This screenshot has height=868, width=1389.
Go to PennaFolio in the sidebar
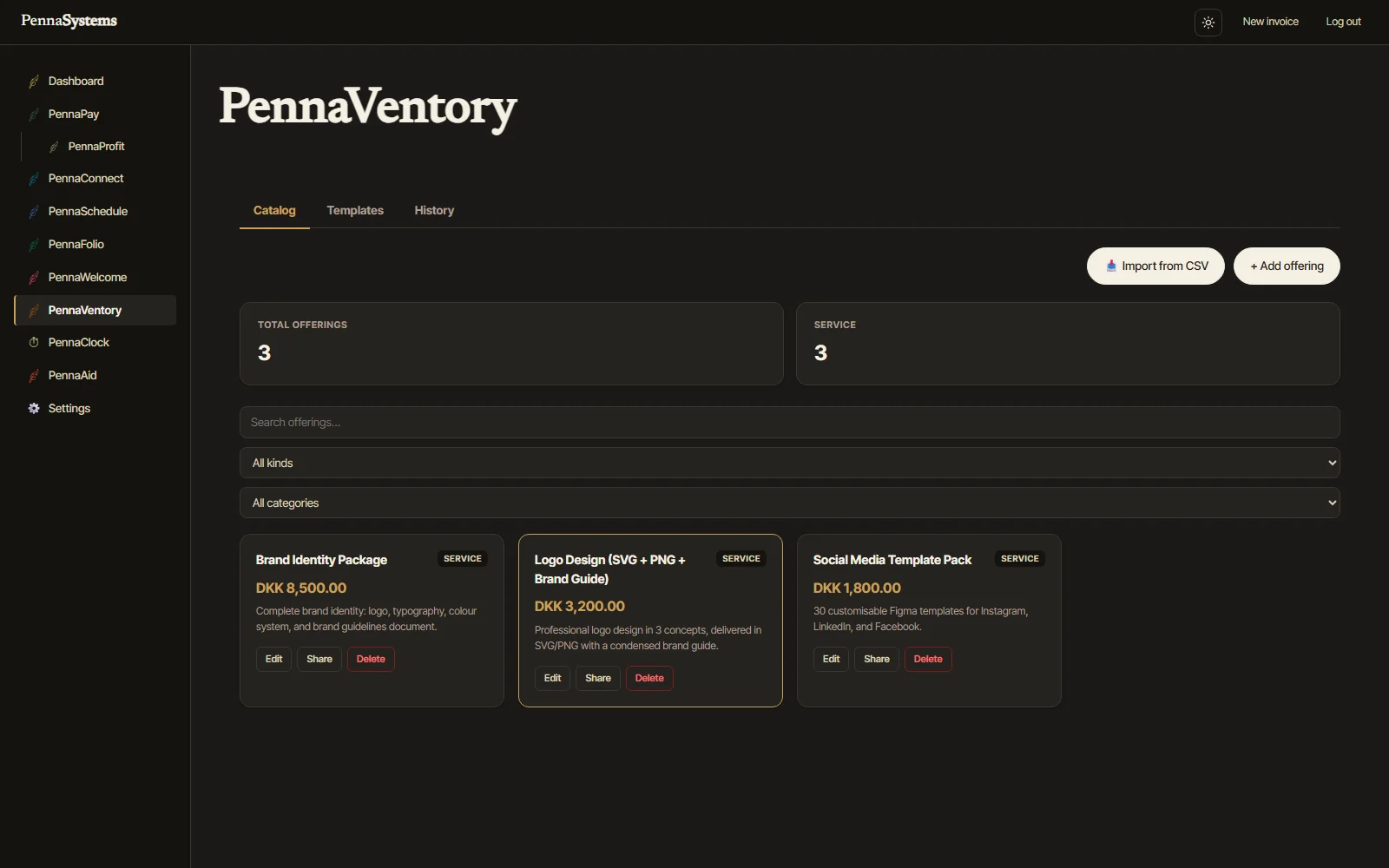[95, 245]
